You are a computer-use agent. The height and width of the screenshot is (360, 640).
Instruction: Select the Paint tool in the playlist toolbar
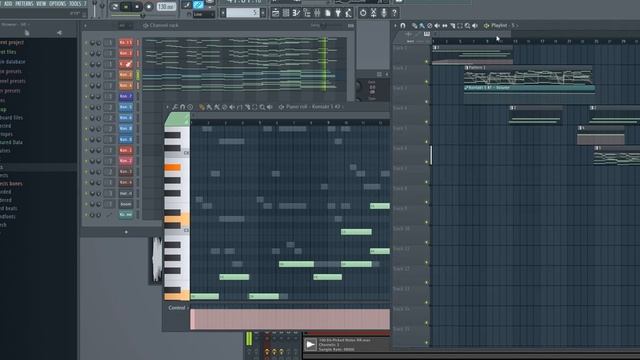[422, 25]
